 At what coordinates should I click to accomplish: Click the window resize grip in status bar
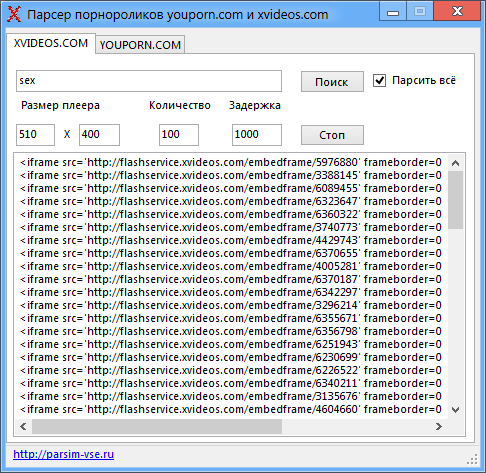(x=472, y=459)
